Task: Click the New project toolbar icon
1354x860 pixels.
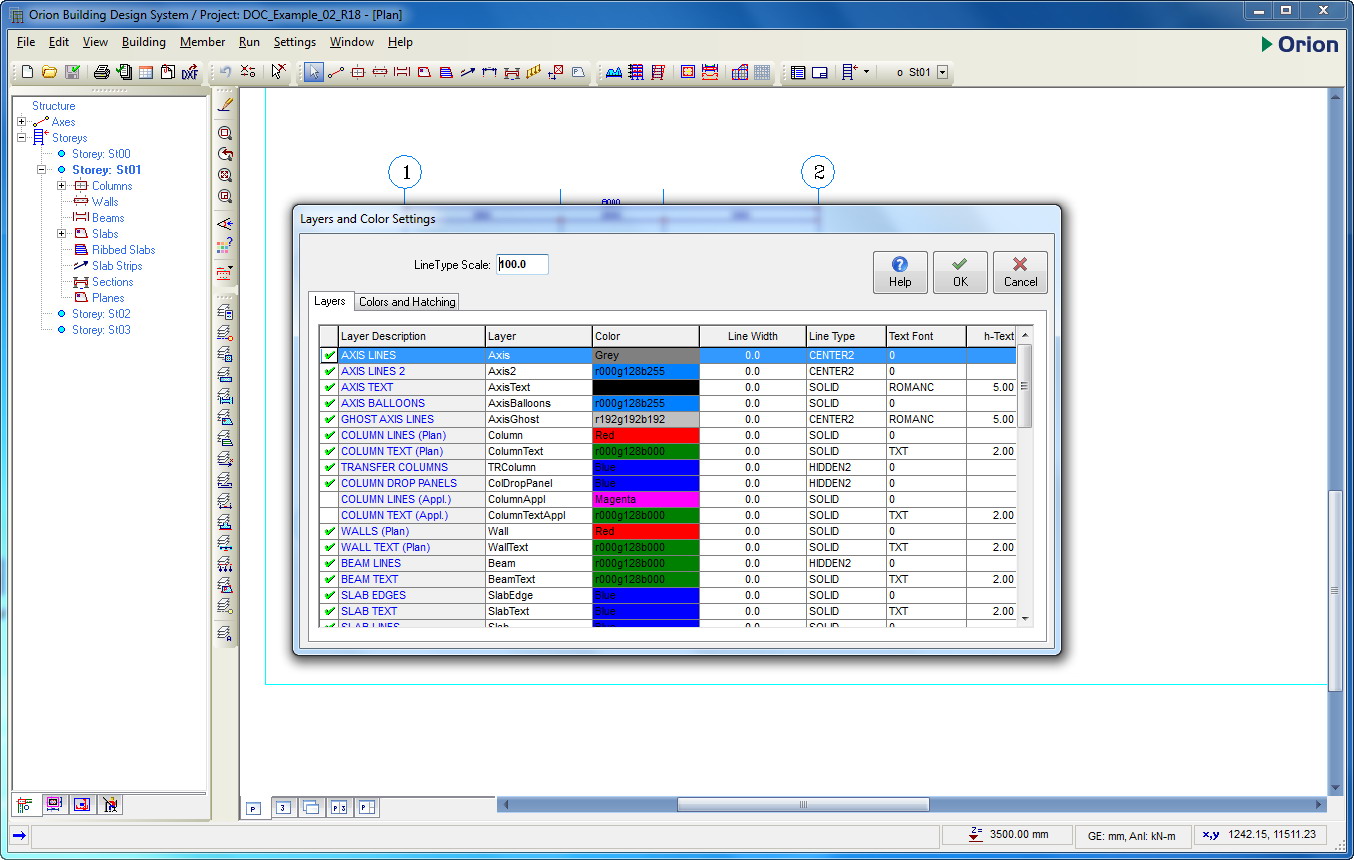Action: coord(27,72)
